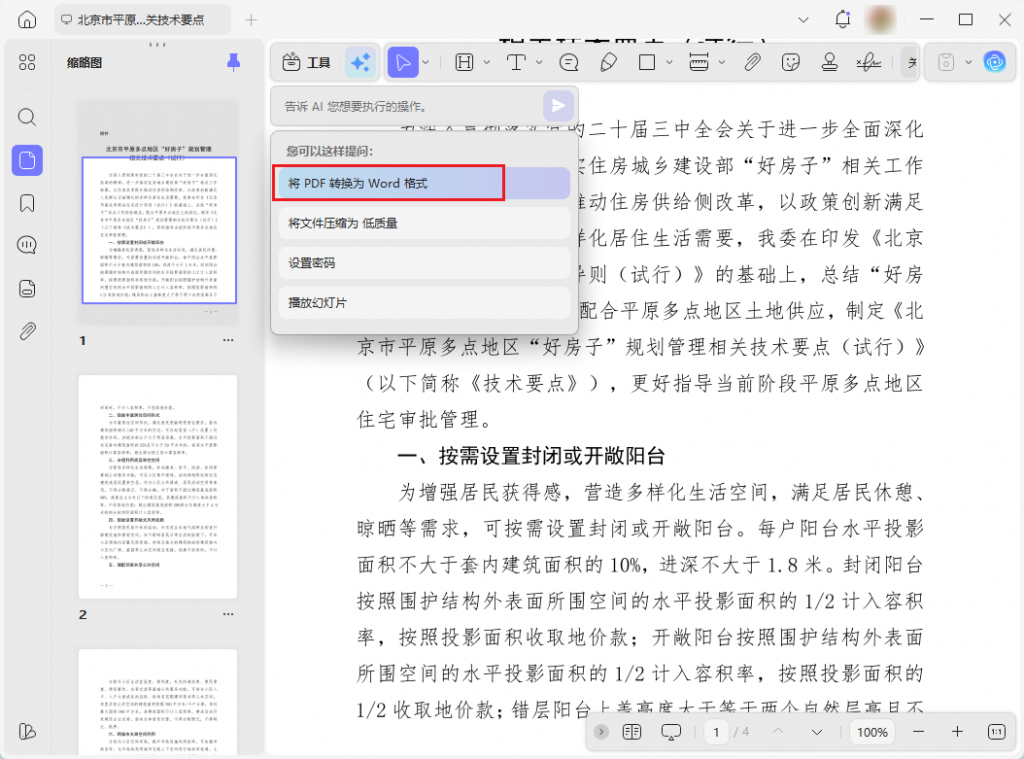Toggle the pin on the thumbnail panel
Screen dimensions: 1024x759
[233, 62]
